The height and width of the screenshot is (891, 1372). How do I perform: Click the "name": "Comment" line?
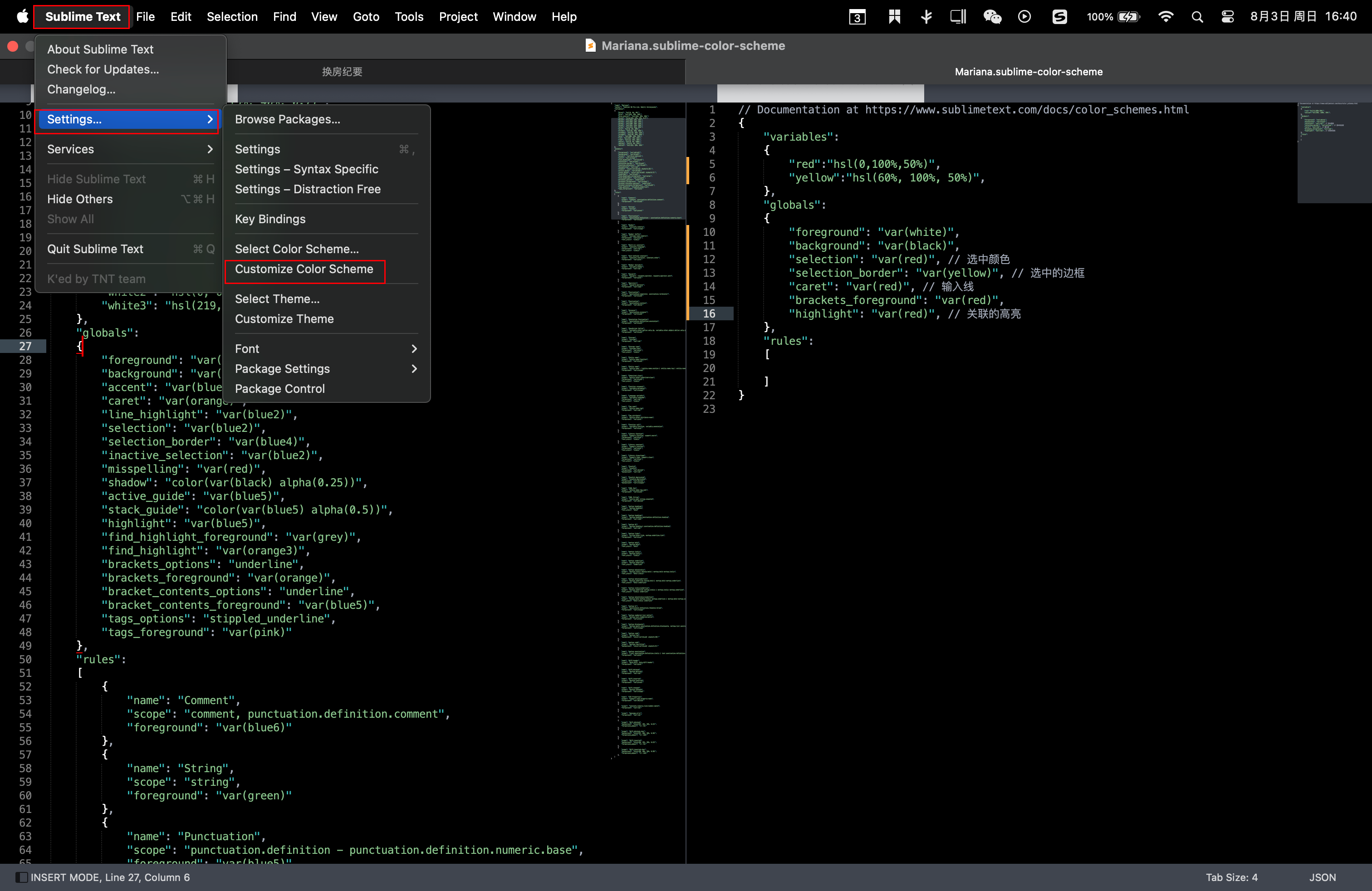click(x=183, y=700)
